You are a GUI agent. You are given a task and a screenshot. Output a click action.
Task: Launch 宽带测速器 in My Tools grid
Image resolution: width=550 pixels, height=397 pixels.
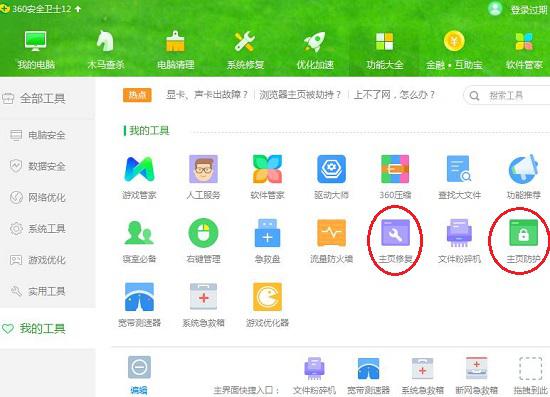click(x=139, y=305)
